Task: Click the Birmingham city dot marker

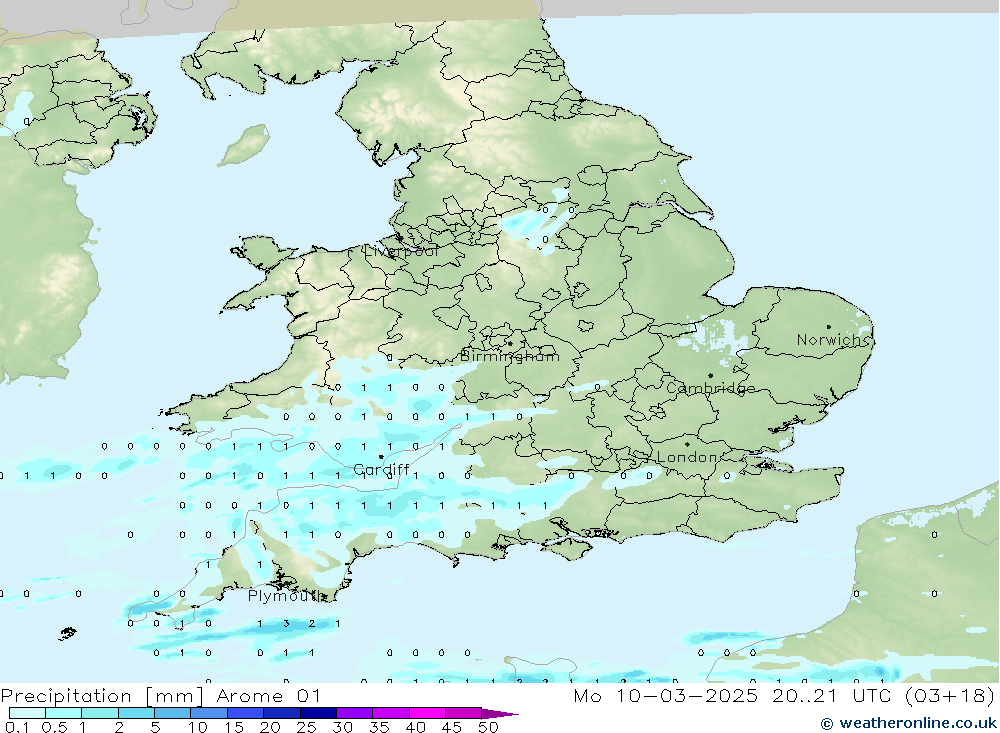Action: [510, 343]
